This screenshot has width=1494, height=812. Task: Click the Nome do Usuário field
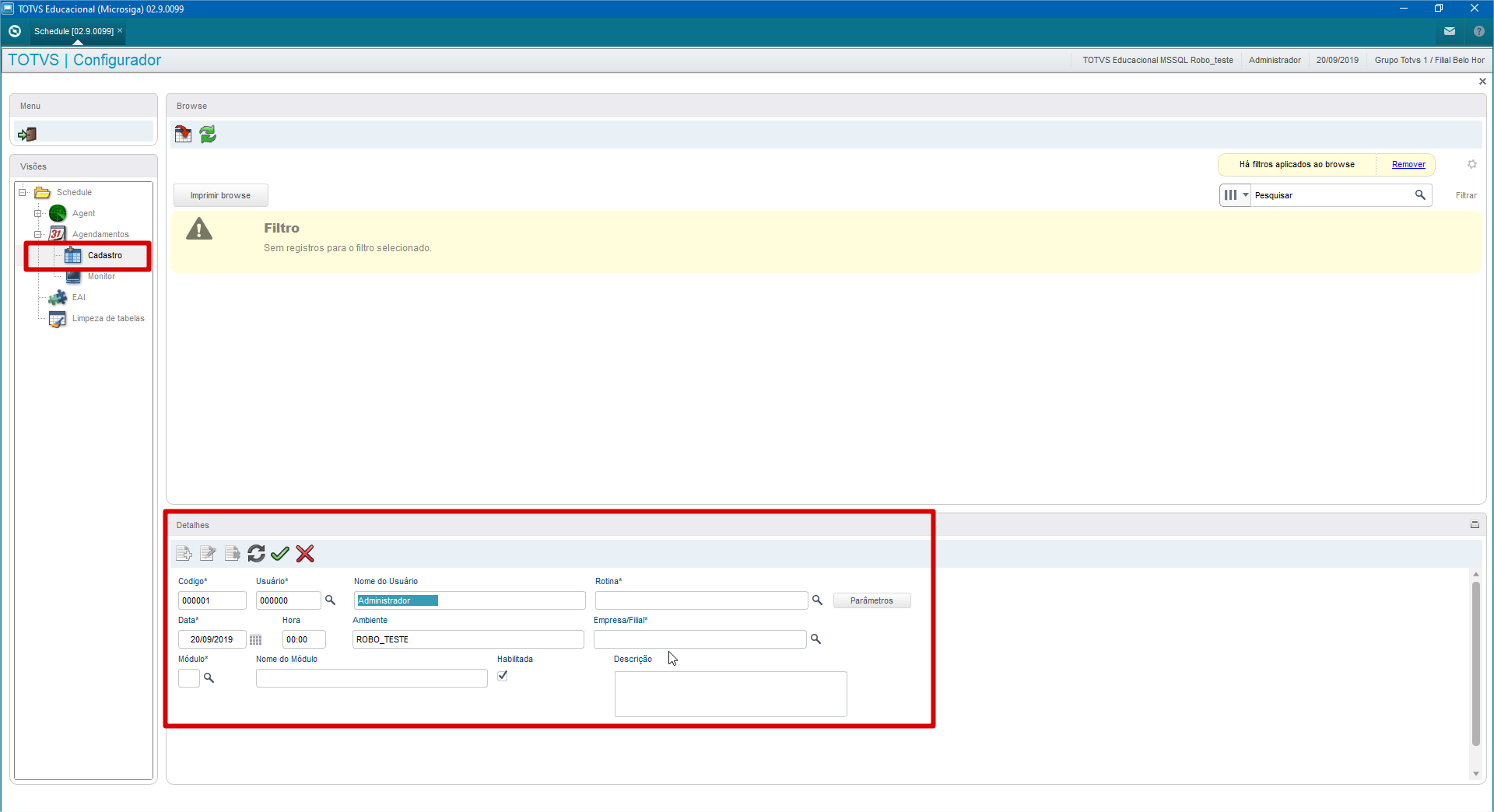click(x=469, y=600)
